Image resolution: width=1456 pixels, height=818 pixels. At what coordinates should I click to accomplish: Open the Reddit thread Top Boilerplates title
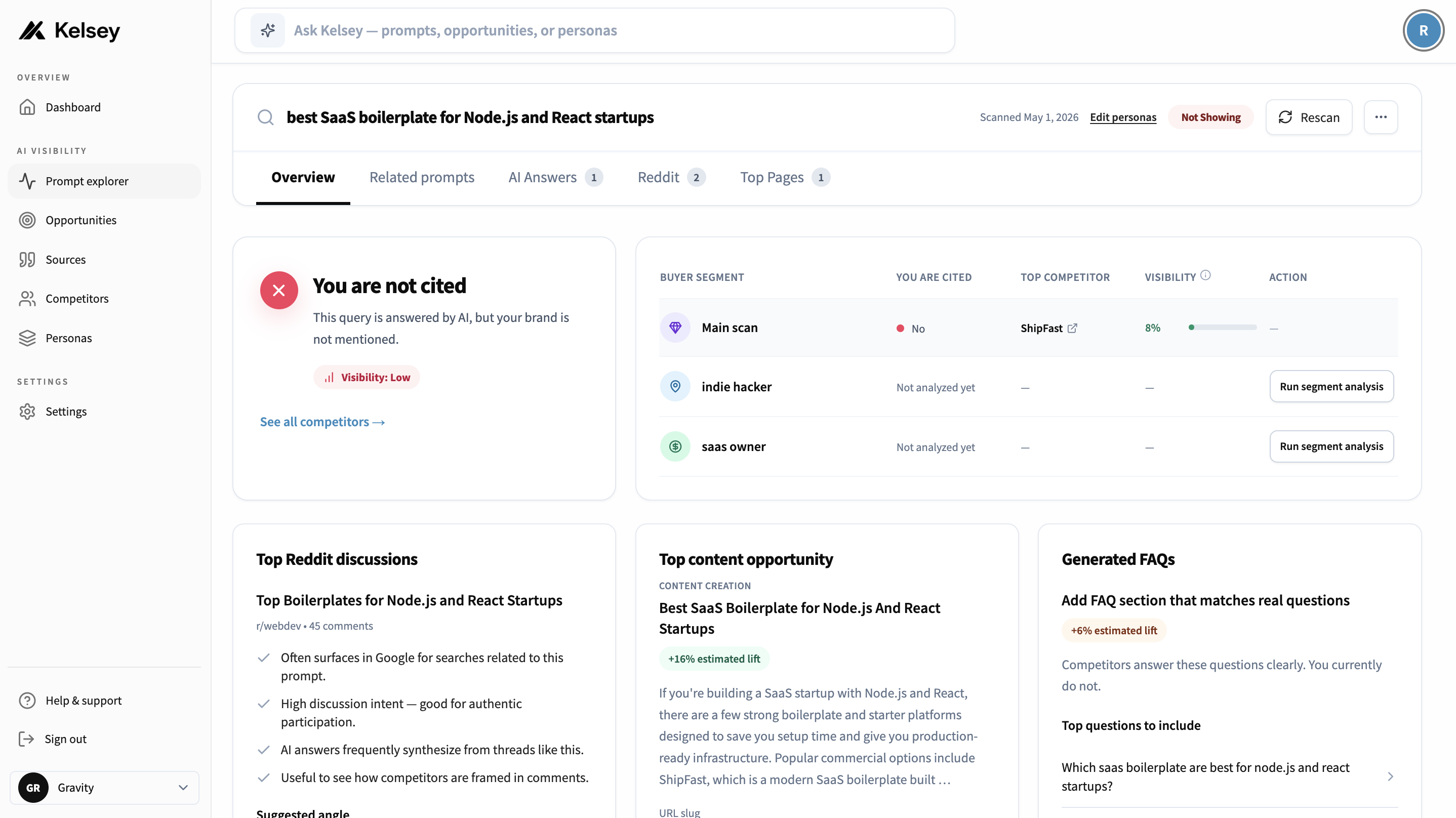click(409, 600)
